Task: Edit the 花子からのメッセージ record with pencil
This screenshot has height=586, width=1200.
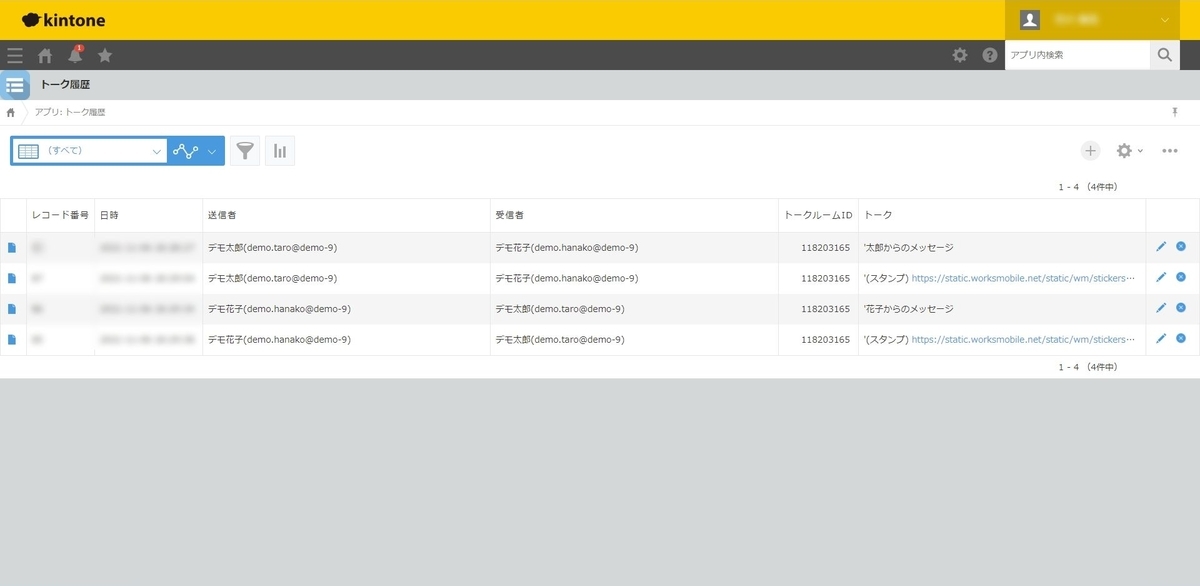Action: pyautogui.click(x=1161, y=308)
